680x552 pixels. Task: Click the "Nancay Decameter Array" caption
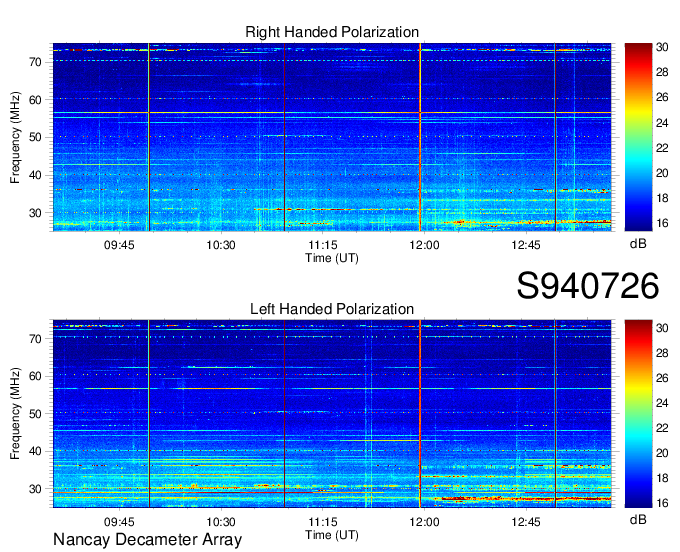147,540
